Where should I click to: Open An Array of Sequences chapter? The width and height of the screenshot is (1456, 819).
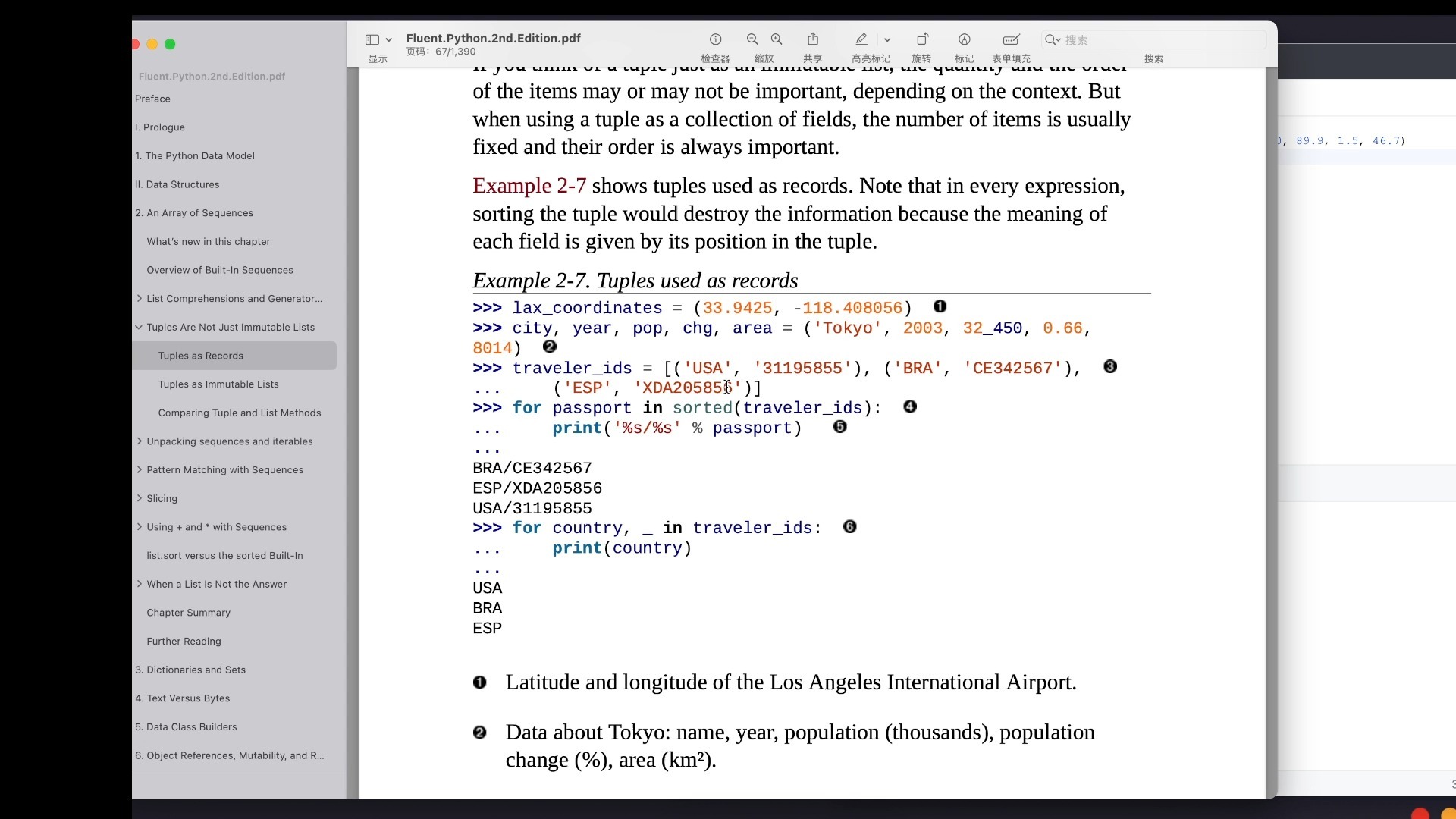pyautogui.click(x=194, y=213)
